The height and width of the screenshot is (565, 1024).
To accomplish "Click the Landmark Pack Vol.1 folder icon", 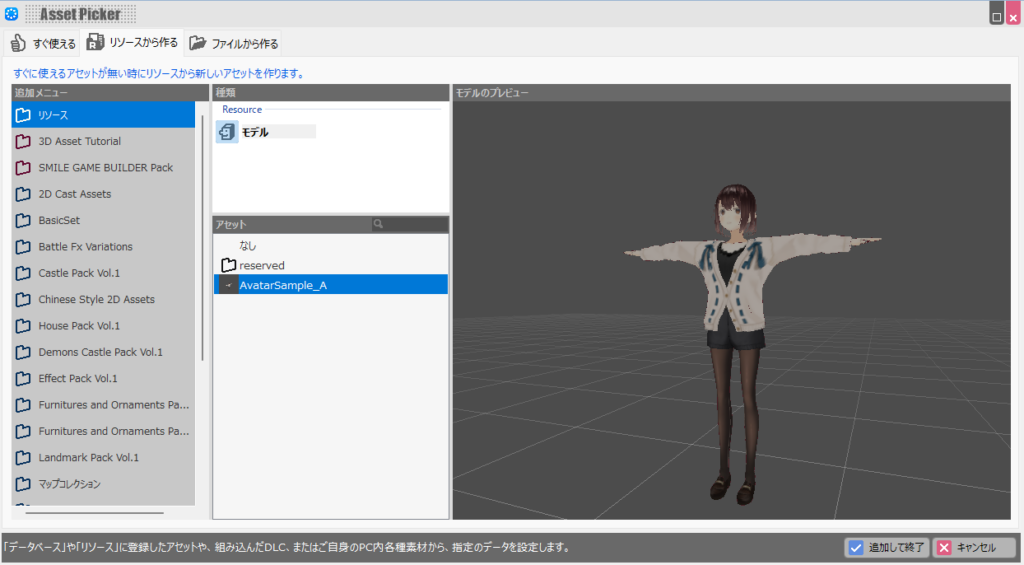I will [23, 458].
